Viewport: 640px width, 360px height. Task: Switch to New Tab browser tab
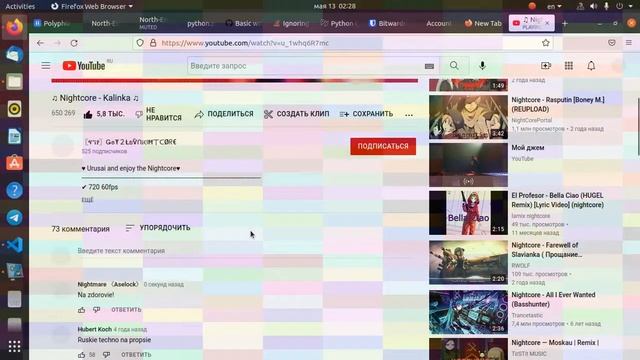[483, 23]
